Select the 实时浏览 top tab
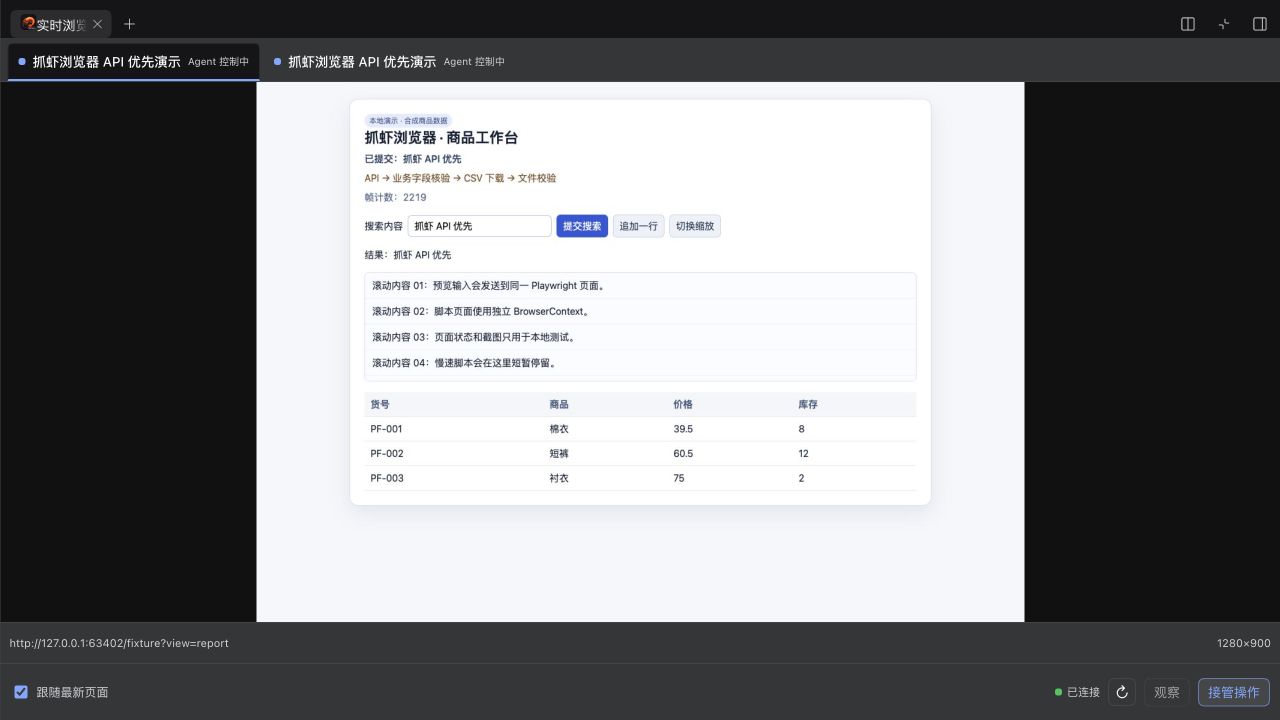 click(x=60, y=24)
